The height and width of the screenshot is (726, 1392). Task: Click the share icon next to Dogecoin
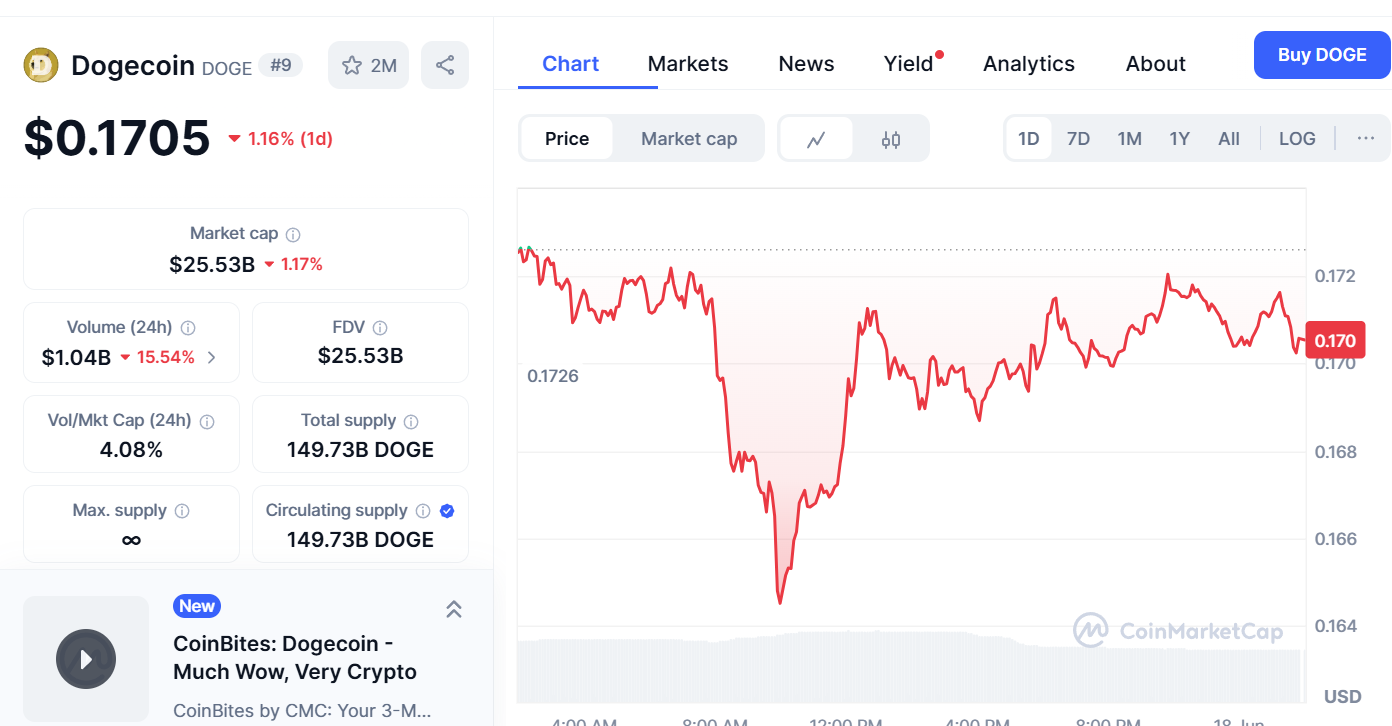[445, 66]
